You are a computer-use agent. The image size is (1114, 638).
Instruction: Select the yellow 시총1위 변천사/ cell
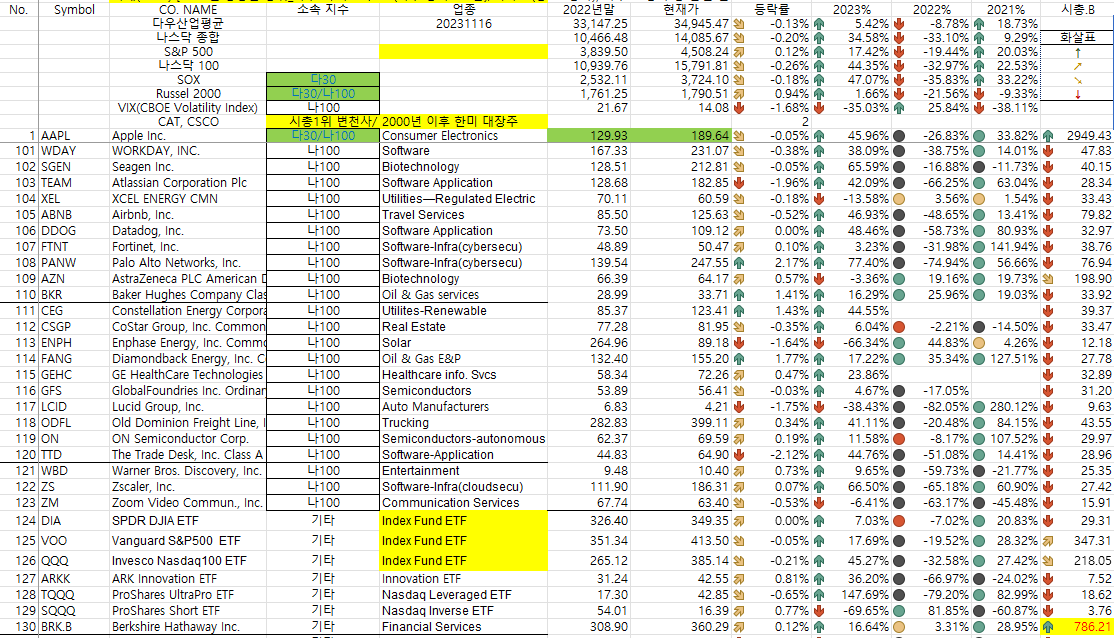pyautogui.click(x=323, y=121)
